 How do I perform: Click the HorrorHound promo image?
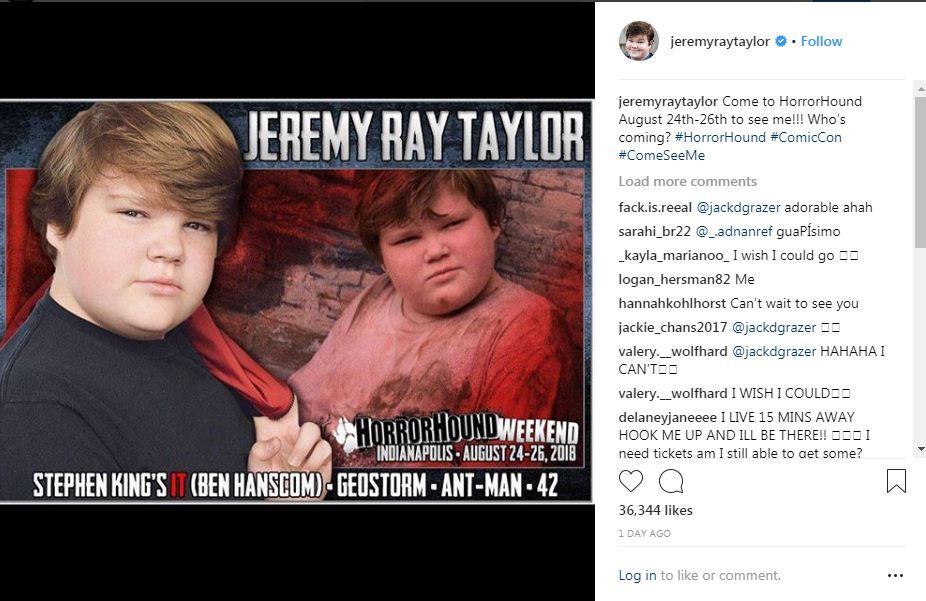296,301
